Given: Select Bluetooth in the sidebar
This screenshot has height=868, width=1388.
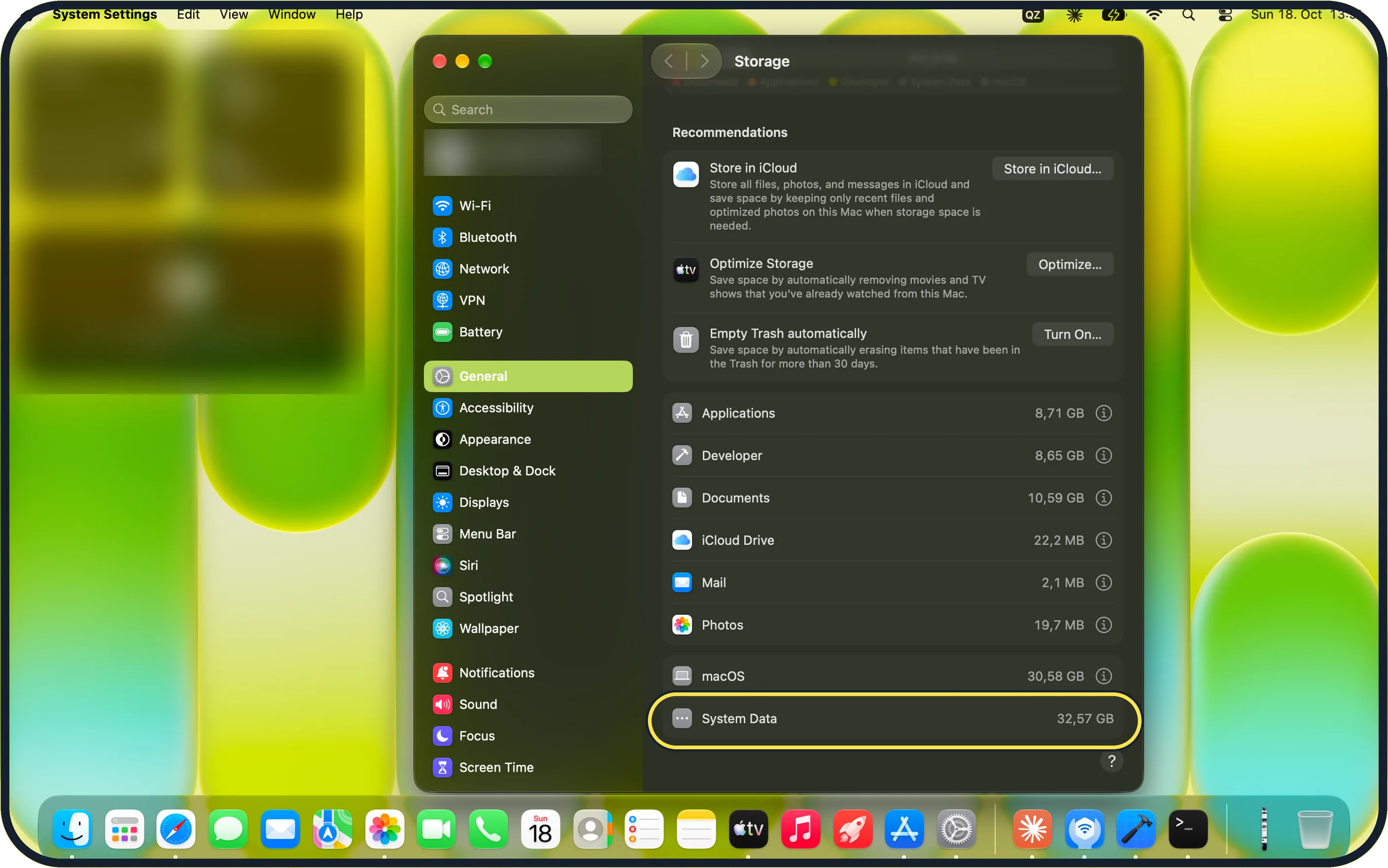Looking at the screenshot, I should click(x=528, y=237).
